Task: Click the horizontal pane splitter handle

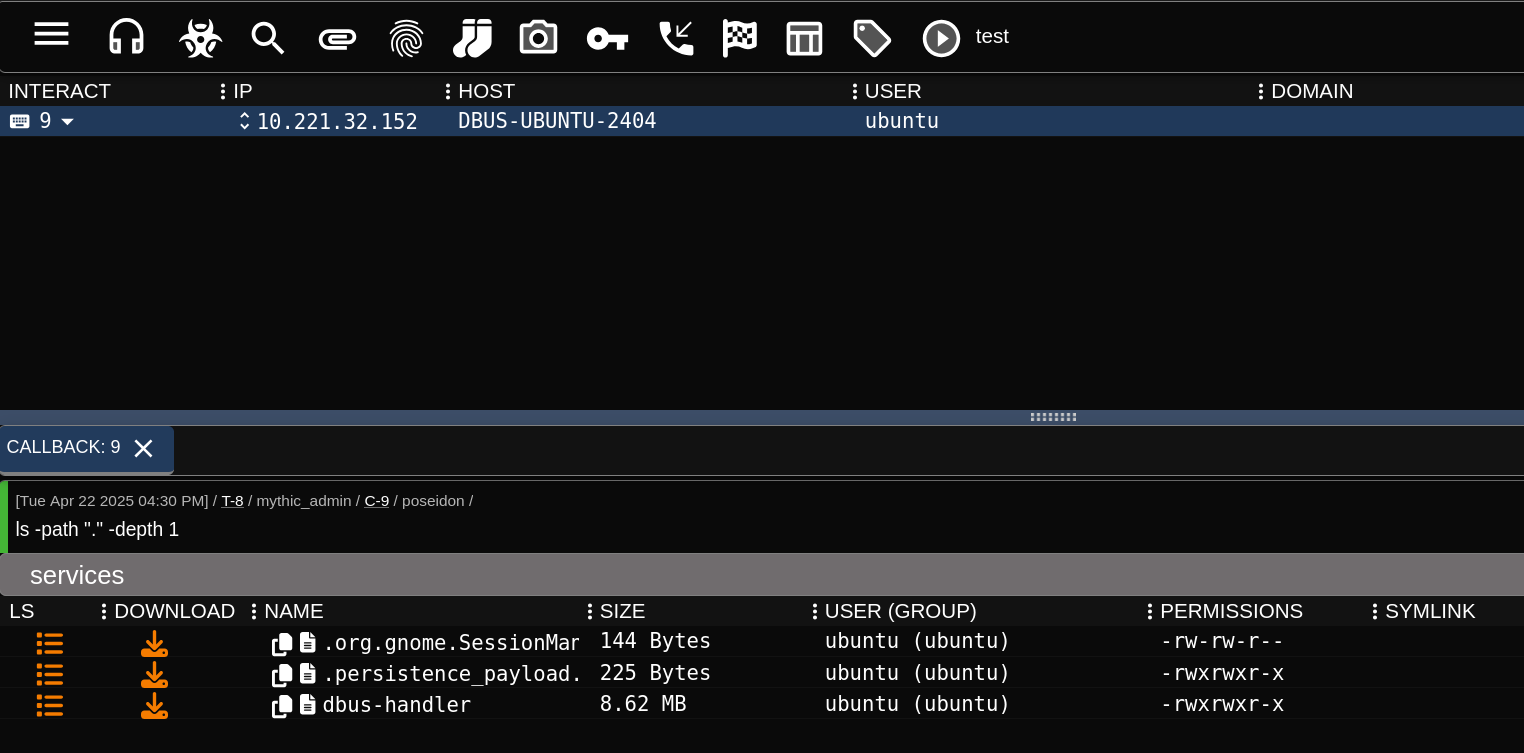Action: pos(1053,417)
